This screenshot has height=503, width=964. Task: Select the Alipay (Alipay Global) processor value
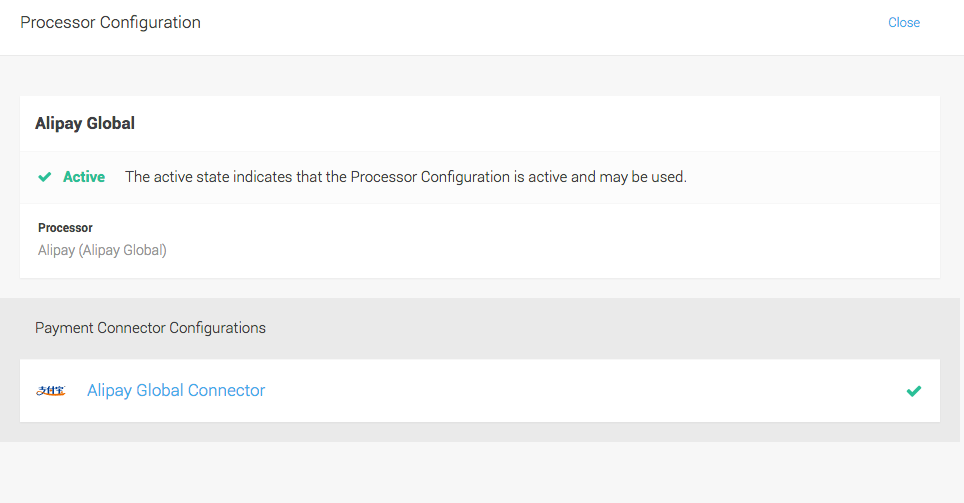click(102, 250)
